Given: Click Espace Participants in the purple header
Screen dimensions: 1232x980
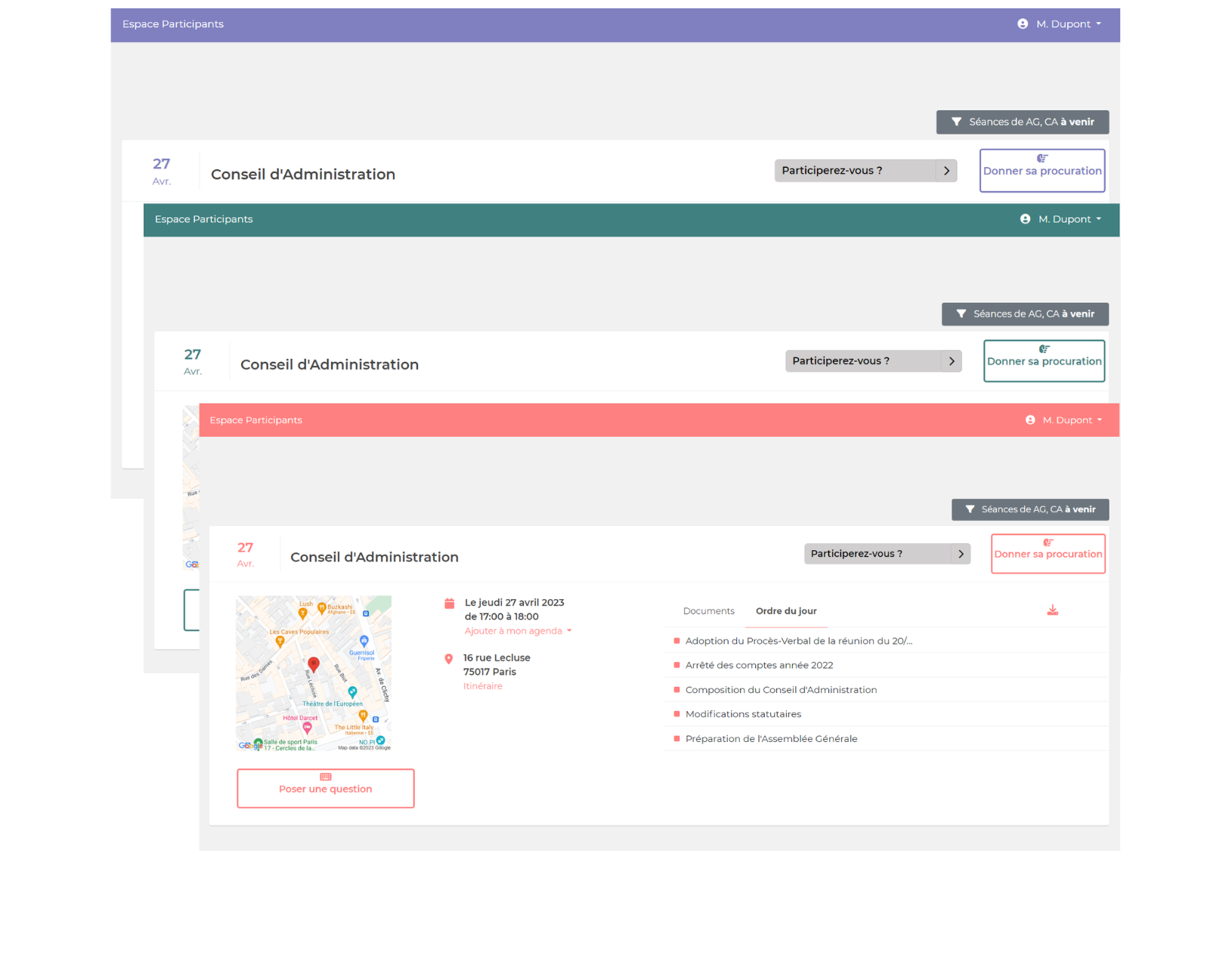Looking at the screenshot, I should (173, 24).
